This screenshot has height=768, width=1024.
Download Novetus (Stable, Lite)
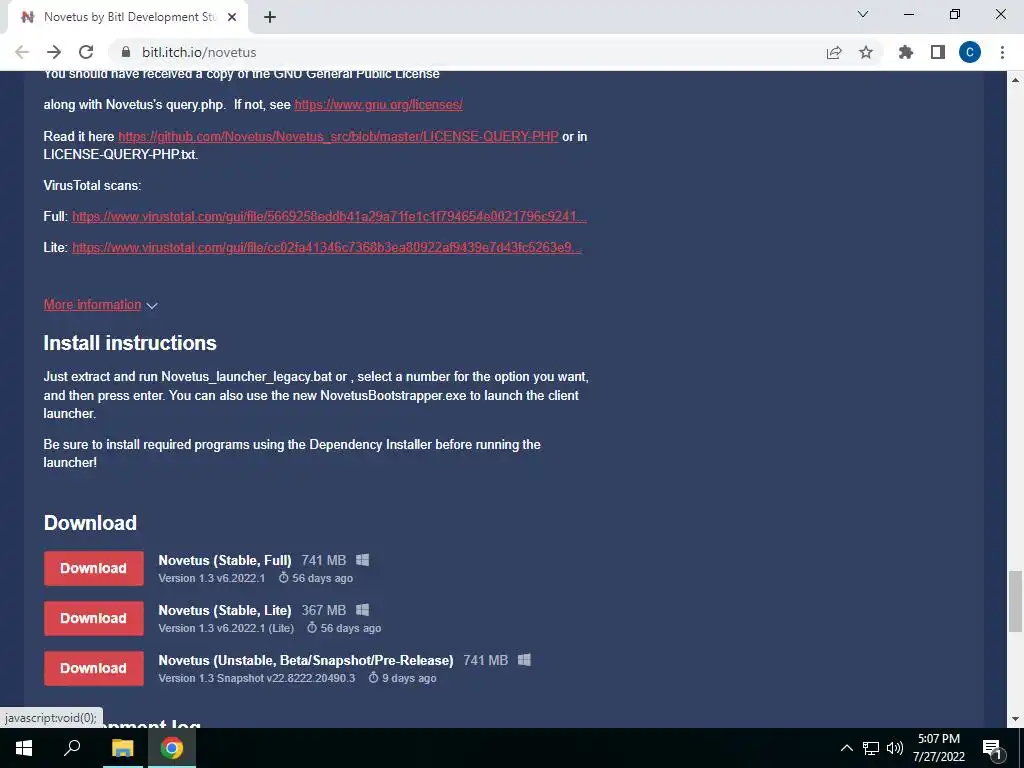coord(93,618)
